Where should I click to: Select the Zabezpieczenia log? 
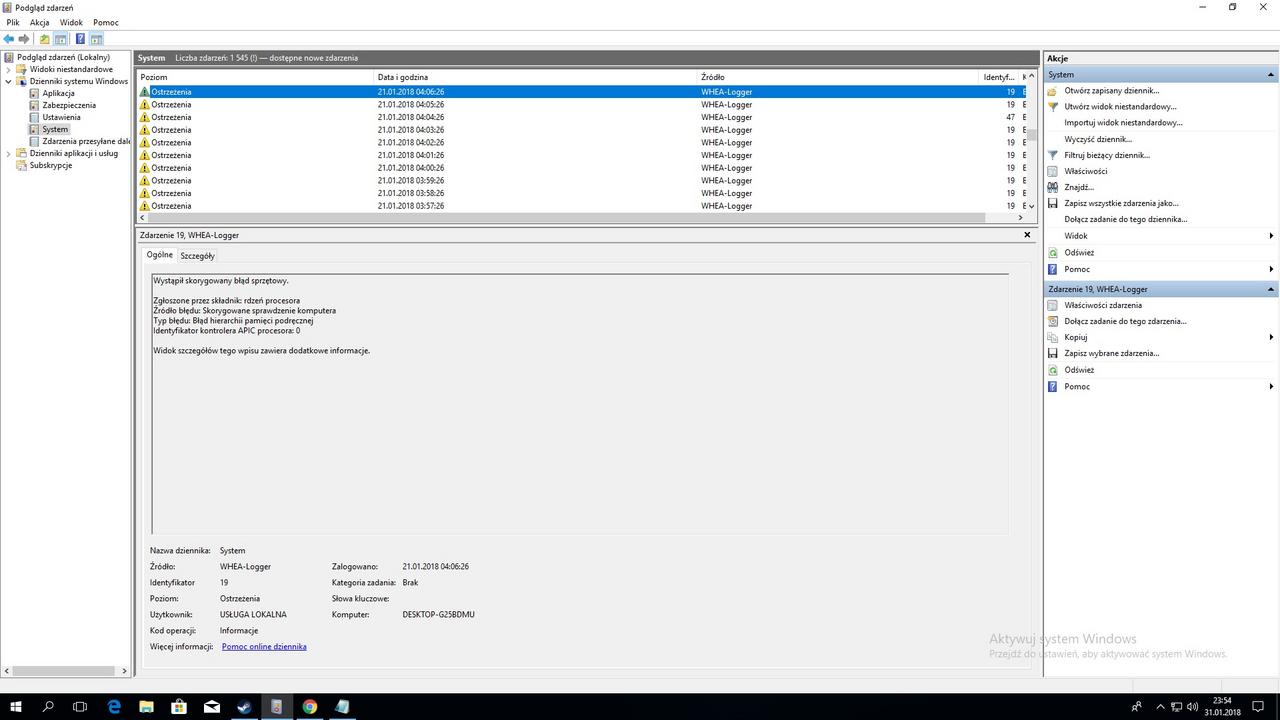click(69, 105)
